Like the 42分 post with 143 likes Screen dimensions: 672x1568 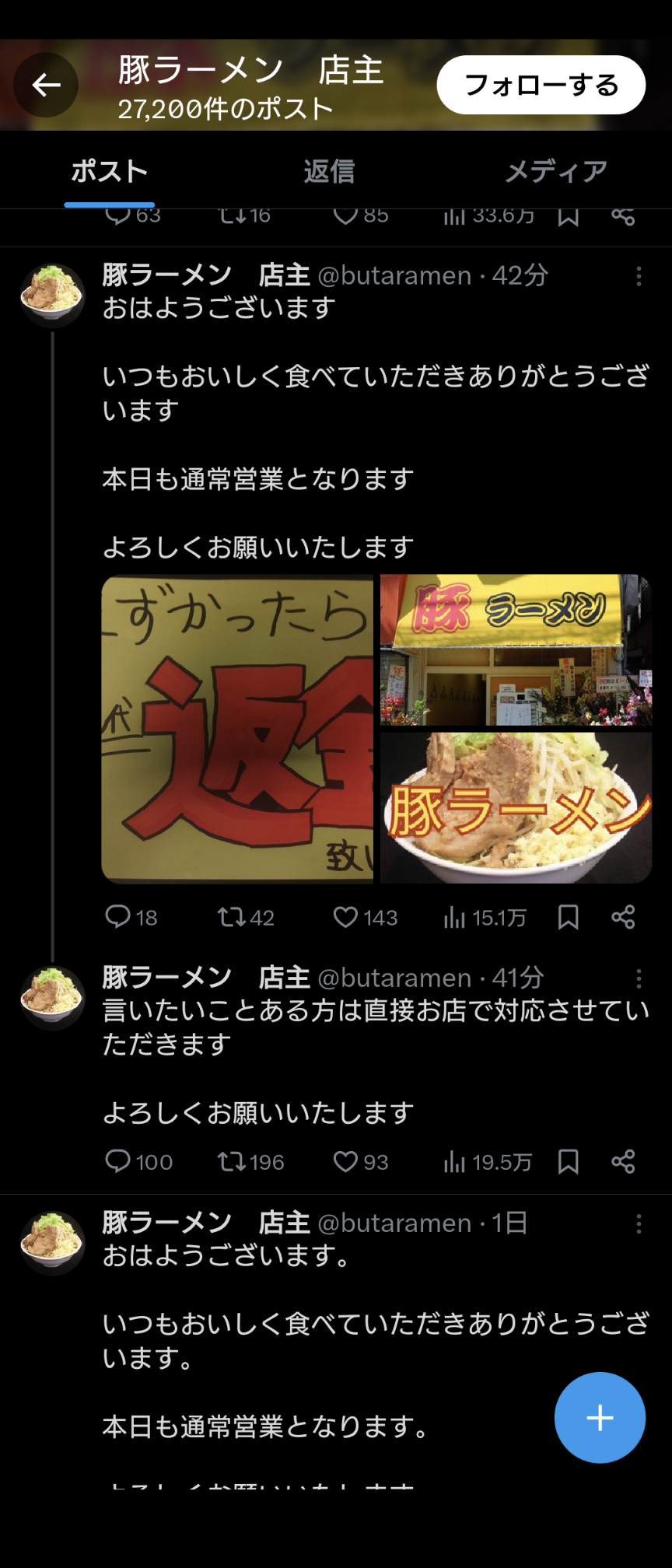(x=365, y=918)
